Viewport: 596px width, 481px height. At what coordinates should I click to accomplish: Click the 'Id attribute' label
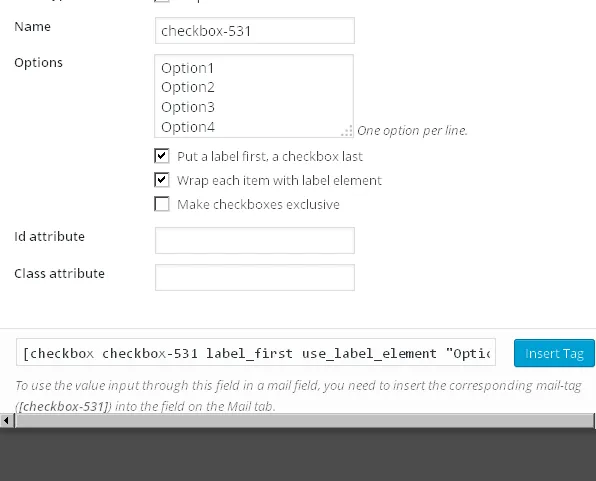(x=49, y=237)
